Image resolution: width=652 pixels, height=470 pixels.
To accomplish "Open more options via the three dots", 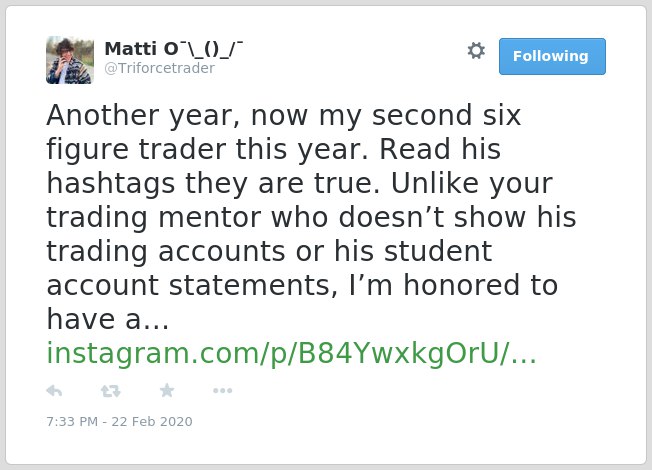I will [x=222, y=391].
